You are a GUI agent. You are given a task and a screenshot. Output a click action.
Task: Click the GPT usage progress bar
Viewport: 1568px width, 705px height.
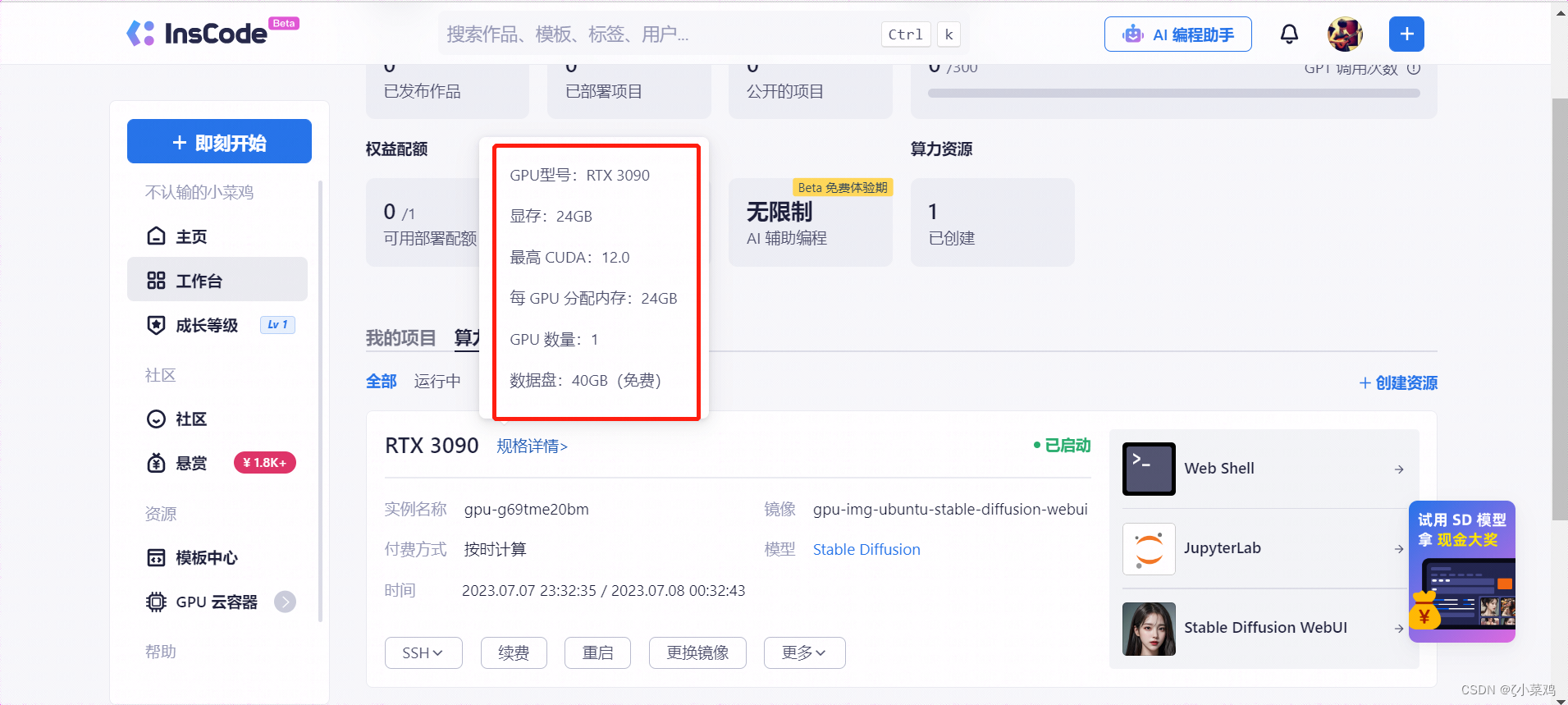tap(1174, 94)
